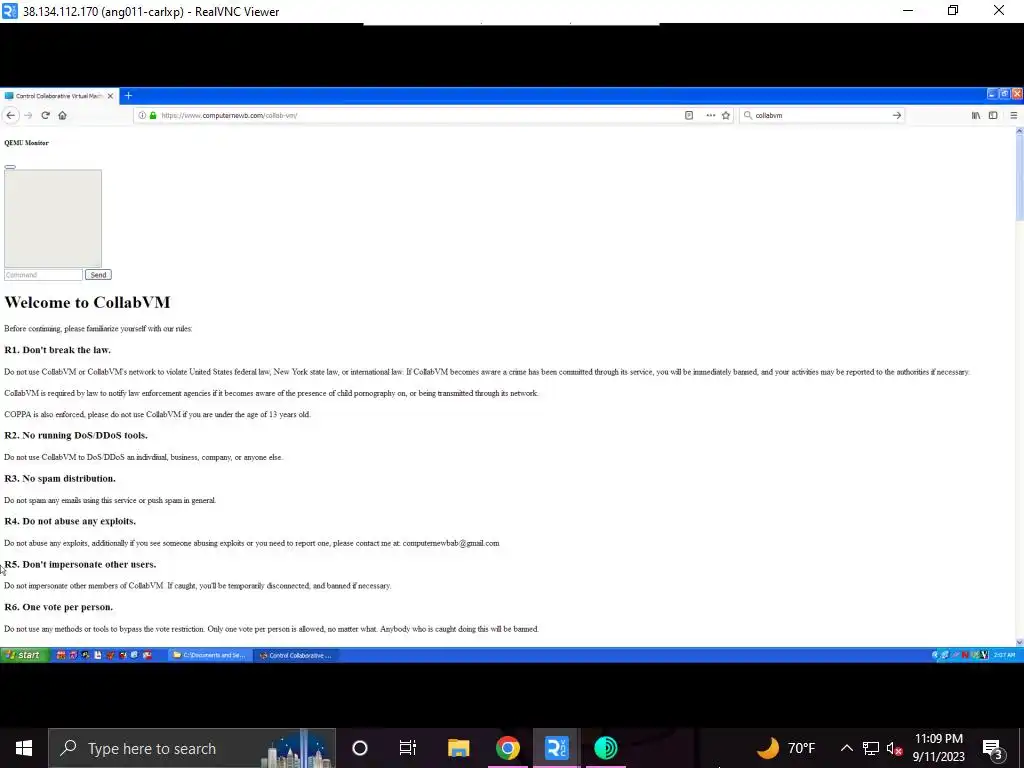Open the Firefox hamburger menu
Screen dimensions: 1024x768
1014,116
